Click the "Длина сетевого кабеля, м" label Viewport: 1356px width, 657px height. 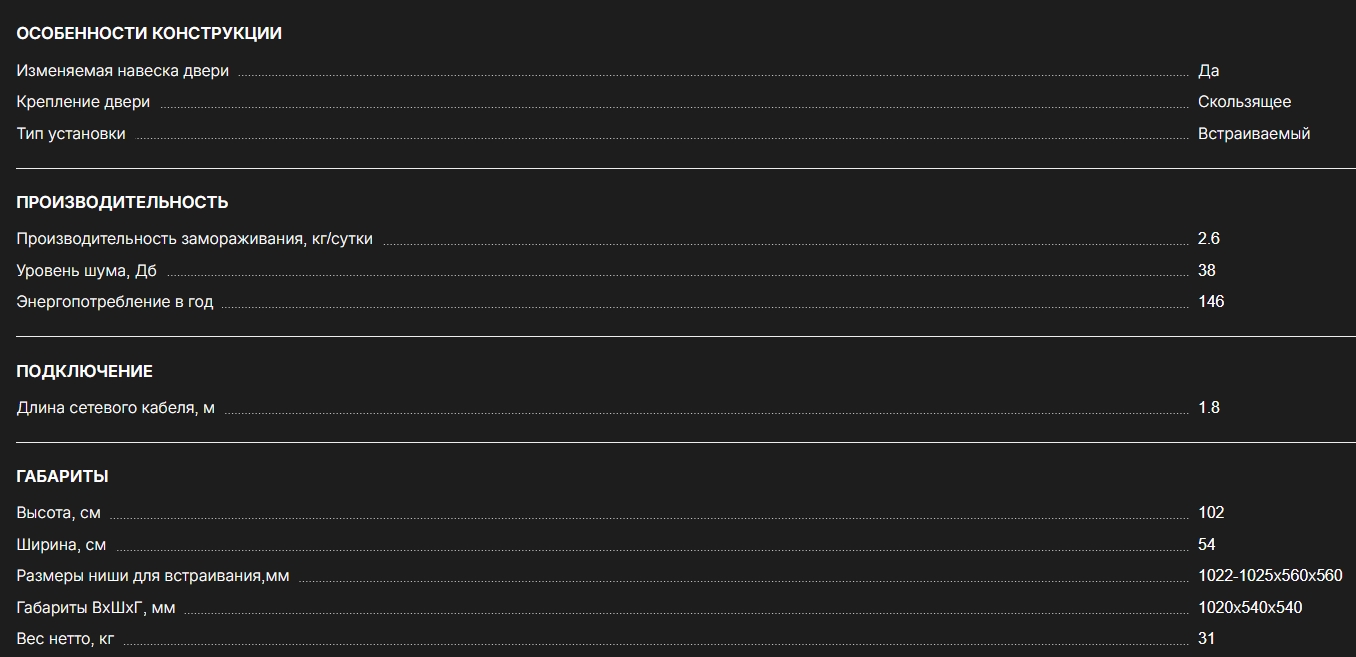click(115, 408)
